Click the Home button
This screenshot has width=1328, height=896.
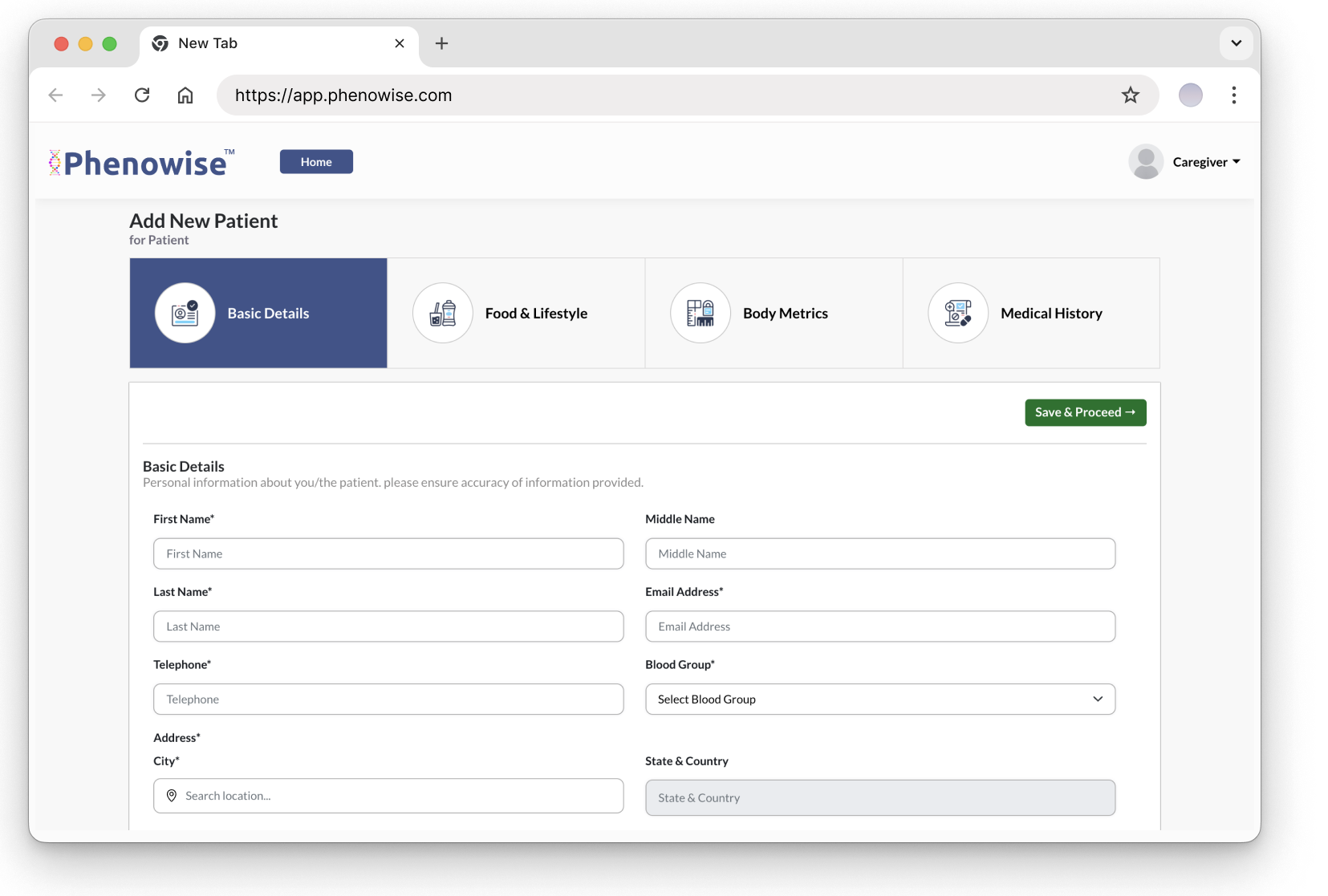click(x=316, y=162)
